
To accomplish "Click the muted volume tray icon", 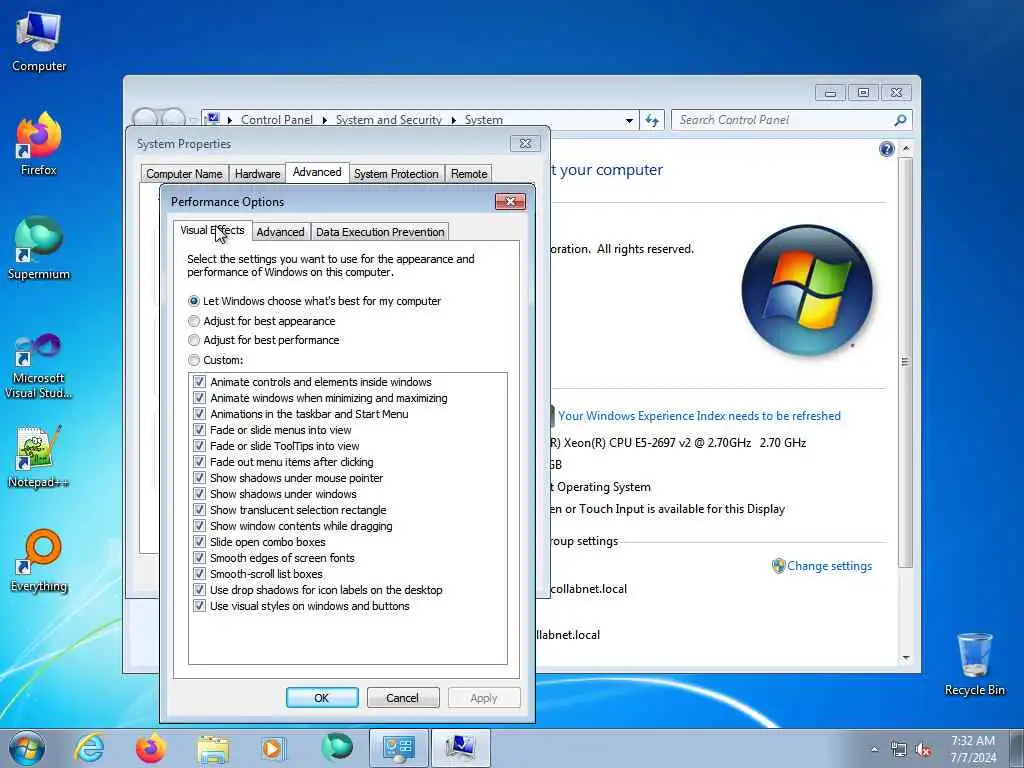I will tap(923, 750).
